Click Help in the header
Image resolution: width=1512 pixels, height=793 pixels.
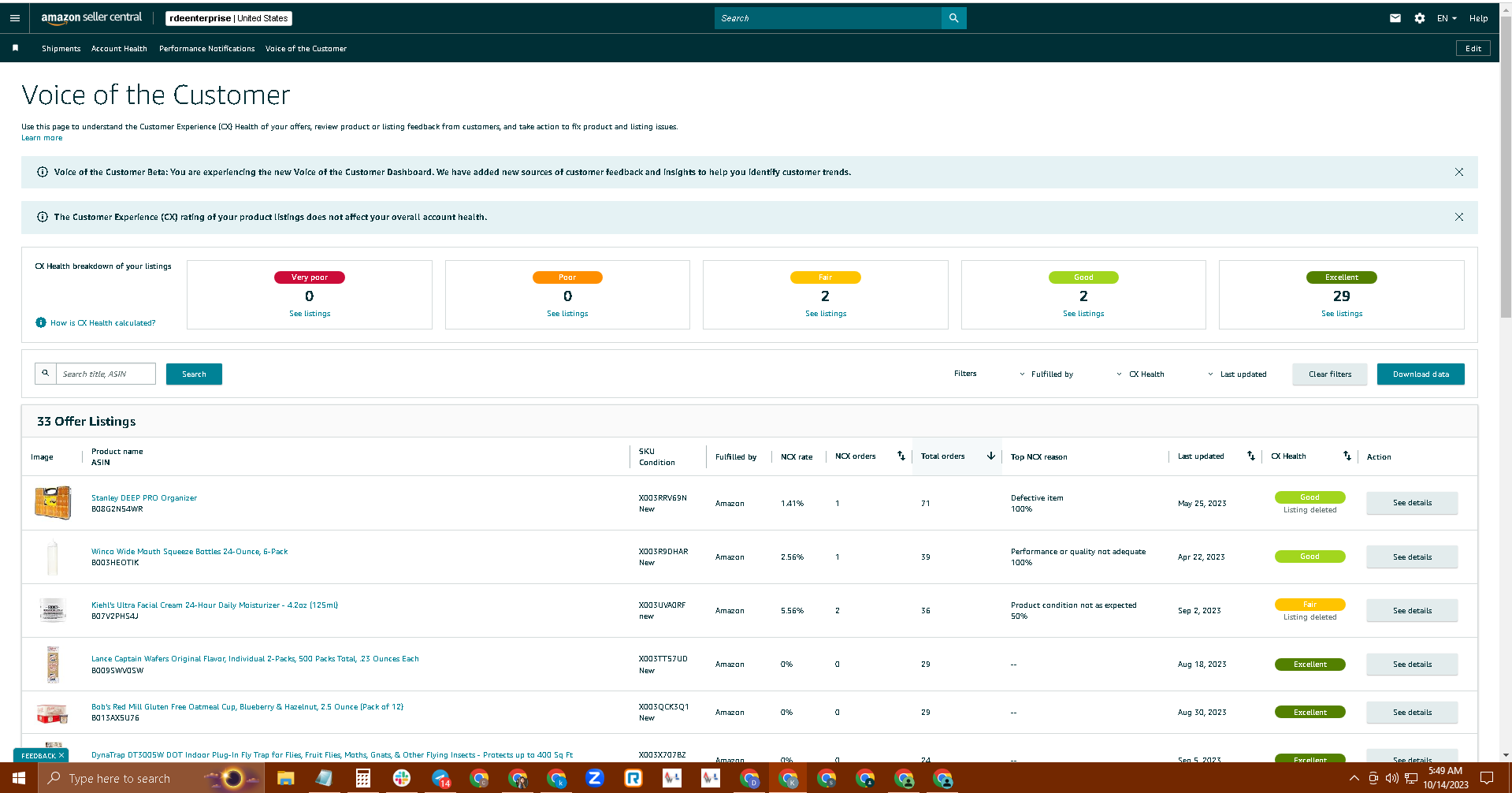1478,18
